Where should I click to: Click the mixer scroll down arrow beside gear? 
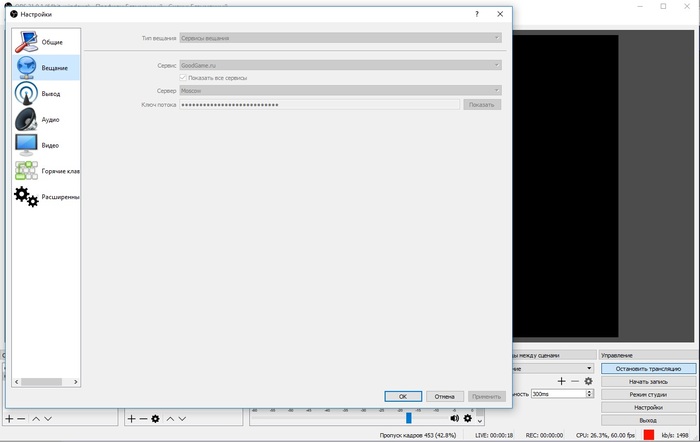click(480, 421)
